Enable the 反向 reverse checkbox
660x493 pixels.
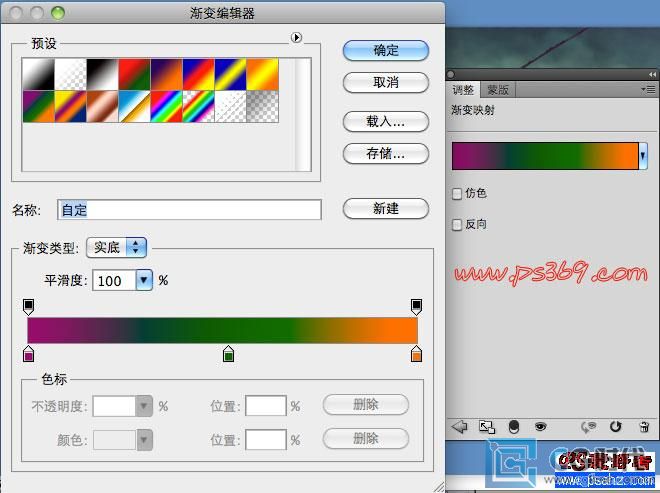point(457,225)
